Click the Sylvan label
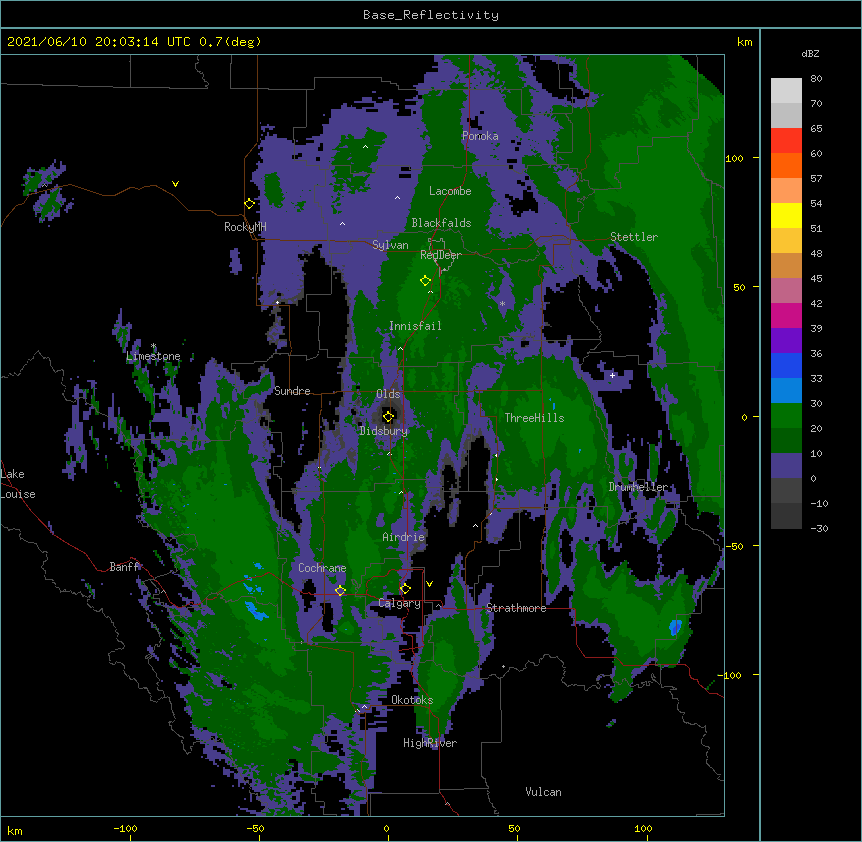 (x=390, y=245)
